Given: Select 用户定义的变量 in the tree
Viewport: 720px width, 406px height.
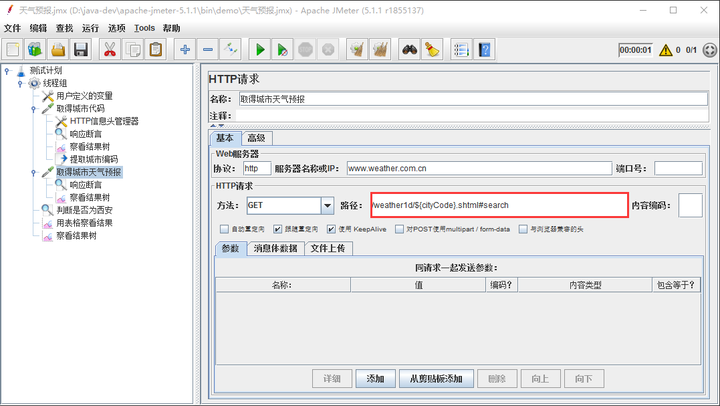Looking at the screenshot, I should coord(84,96).
